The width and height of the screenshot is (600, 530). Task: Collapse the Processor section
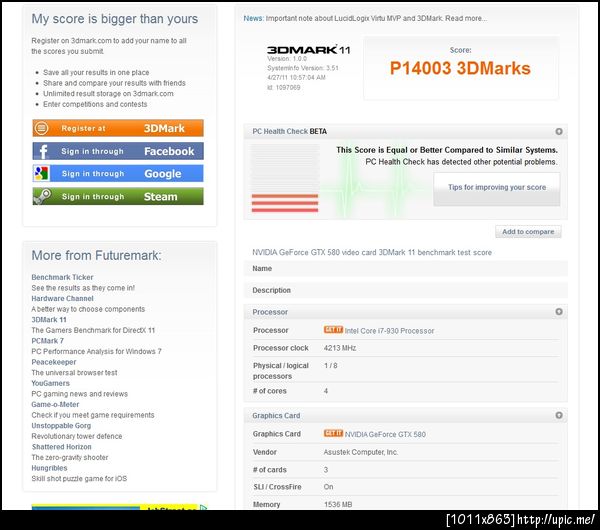[x=559, y=312]
